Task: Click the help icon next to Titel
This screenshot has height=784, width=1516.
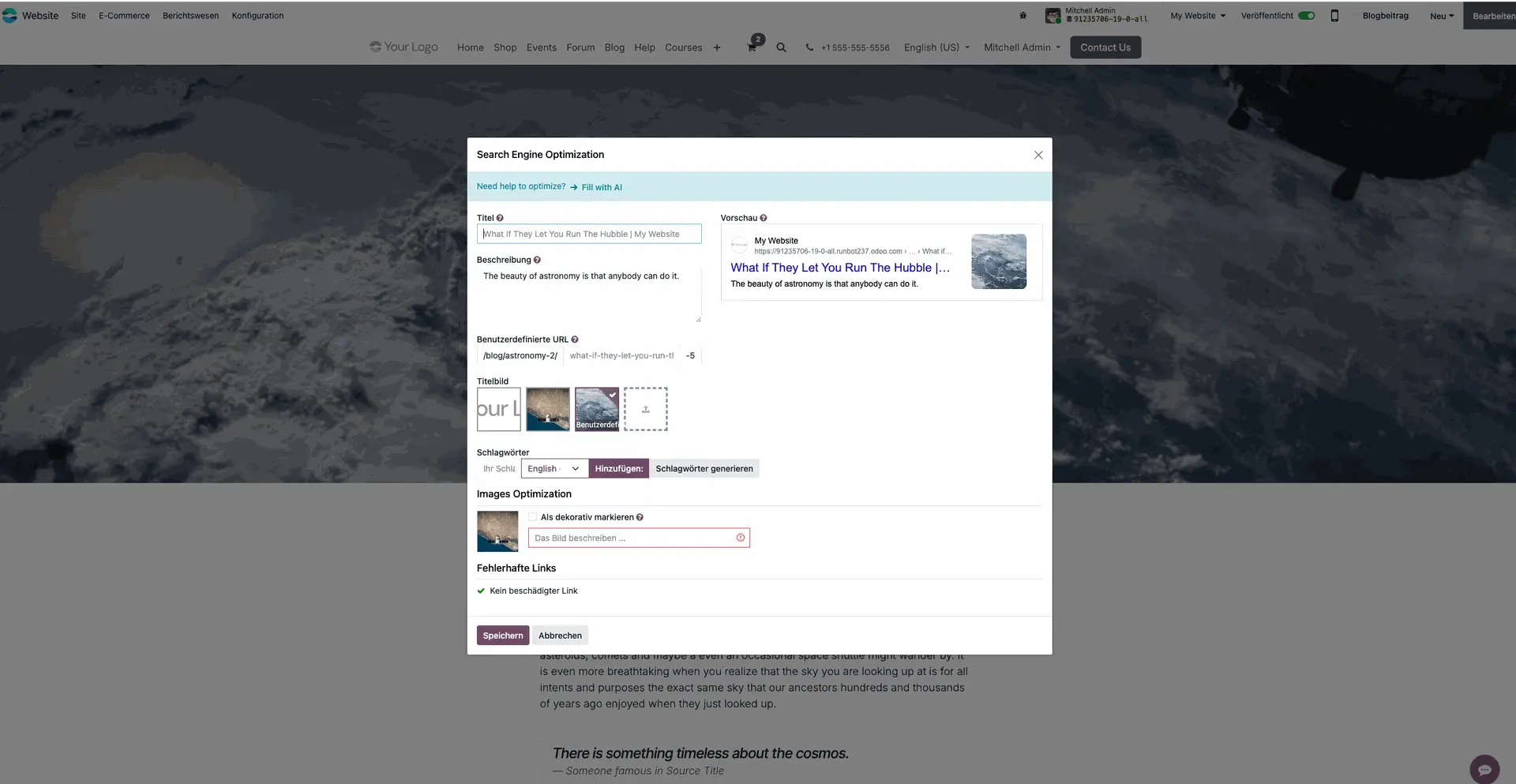Action: point(499,217)
